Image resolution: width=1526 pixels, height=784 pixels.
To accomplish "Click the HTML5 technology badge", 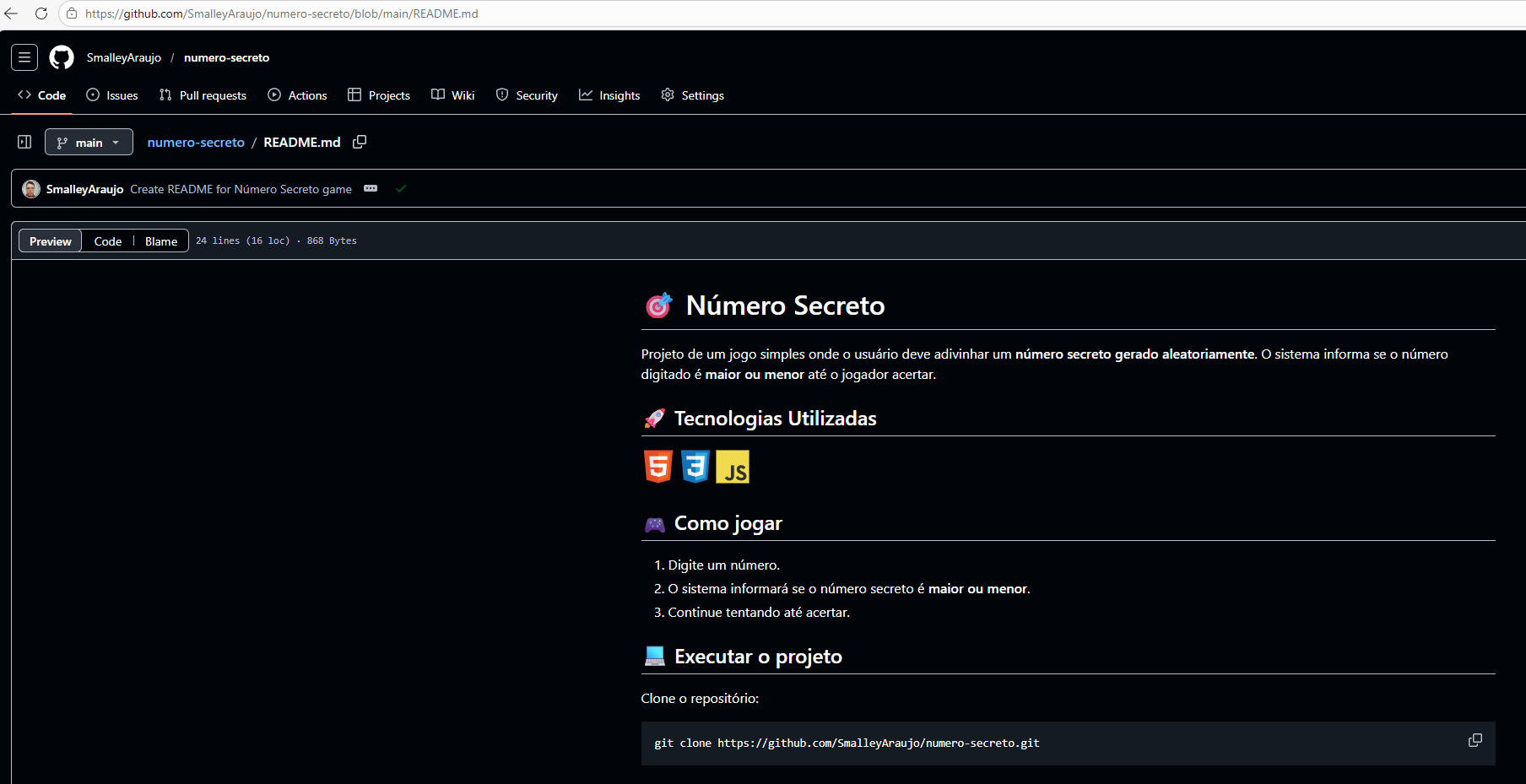I will tap(658, 467).
